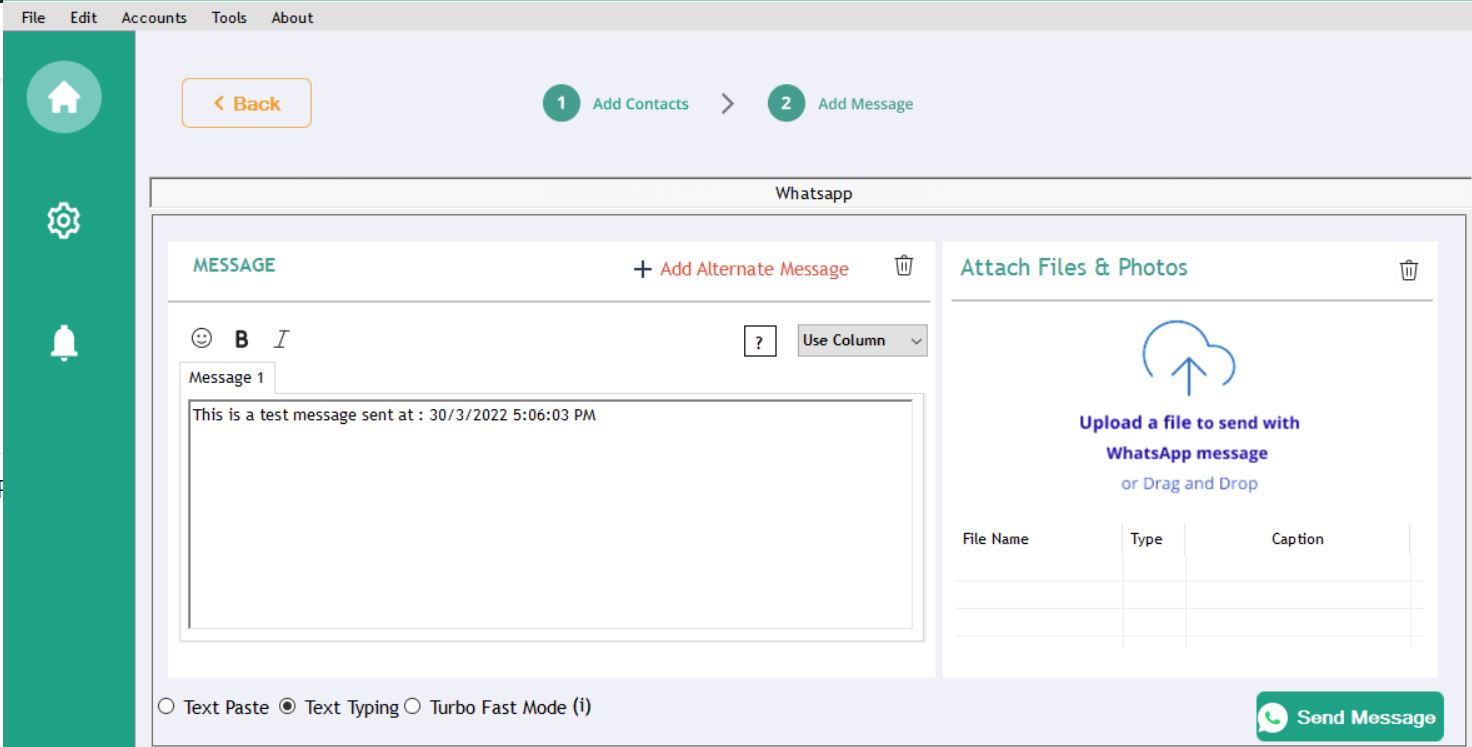Open the File menu
Viewport: 1472px width, 747px height.
(x=33, y=17)
